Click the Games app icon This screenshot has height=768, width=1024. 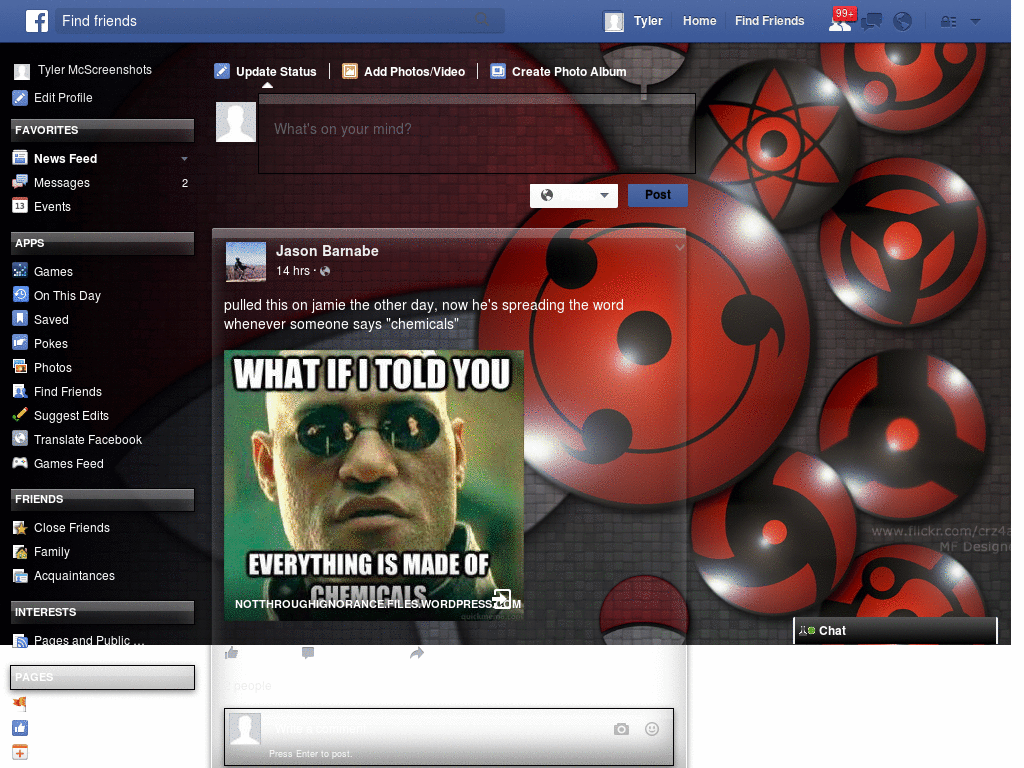[x=20, y=270]
